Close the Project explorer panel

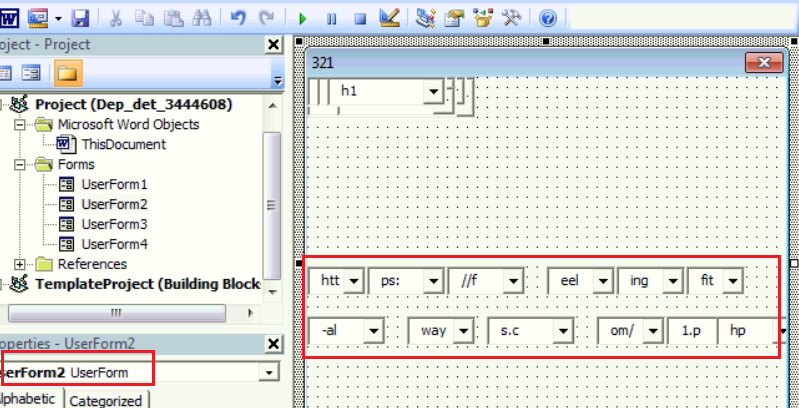pos(274,45)
